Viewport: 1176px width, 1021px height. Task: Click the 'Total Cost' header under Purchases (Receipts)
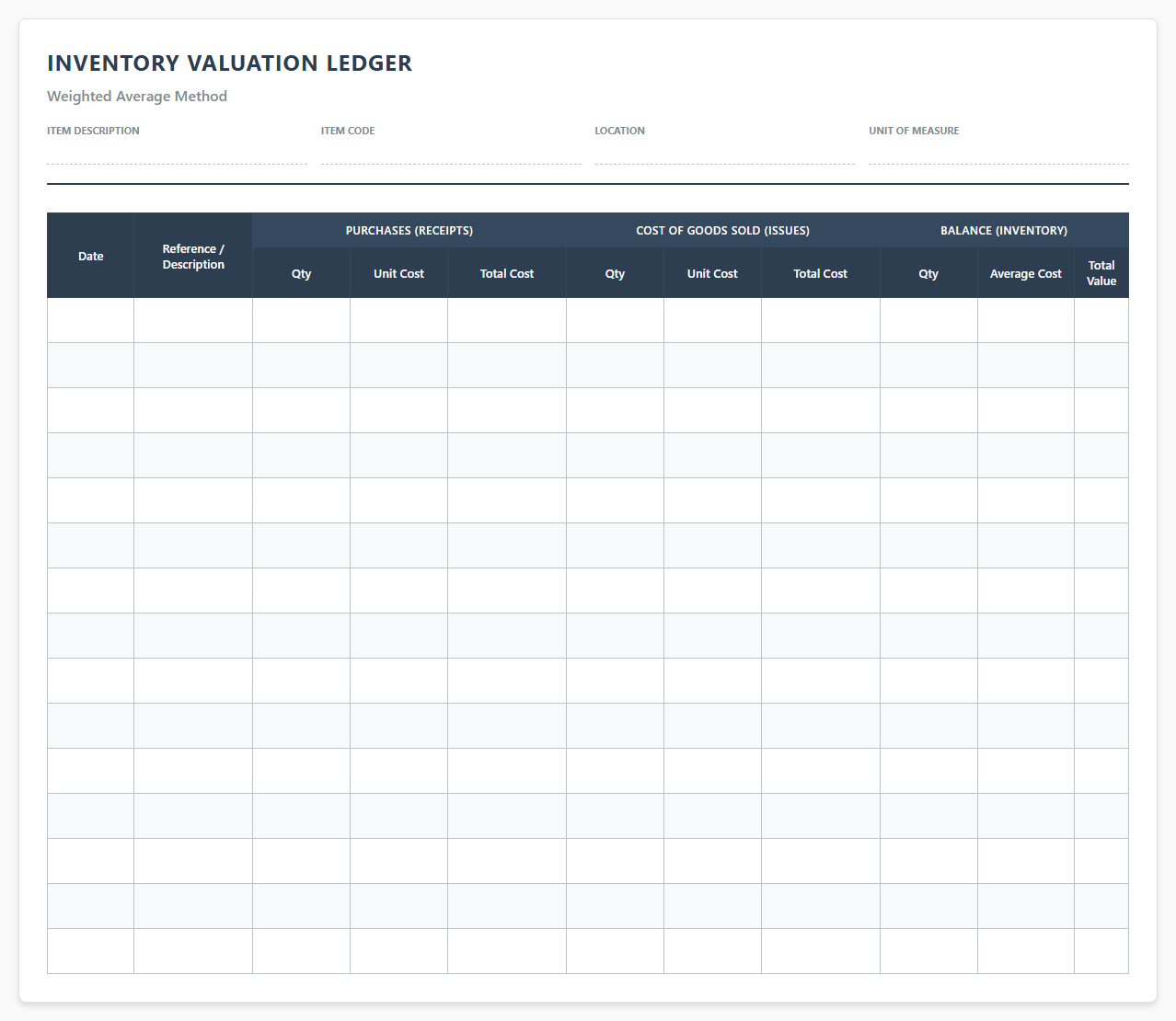507,273
